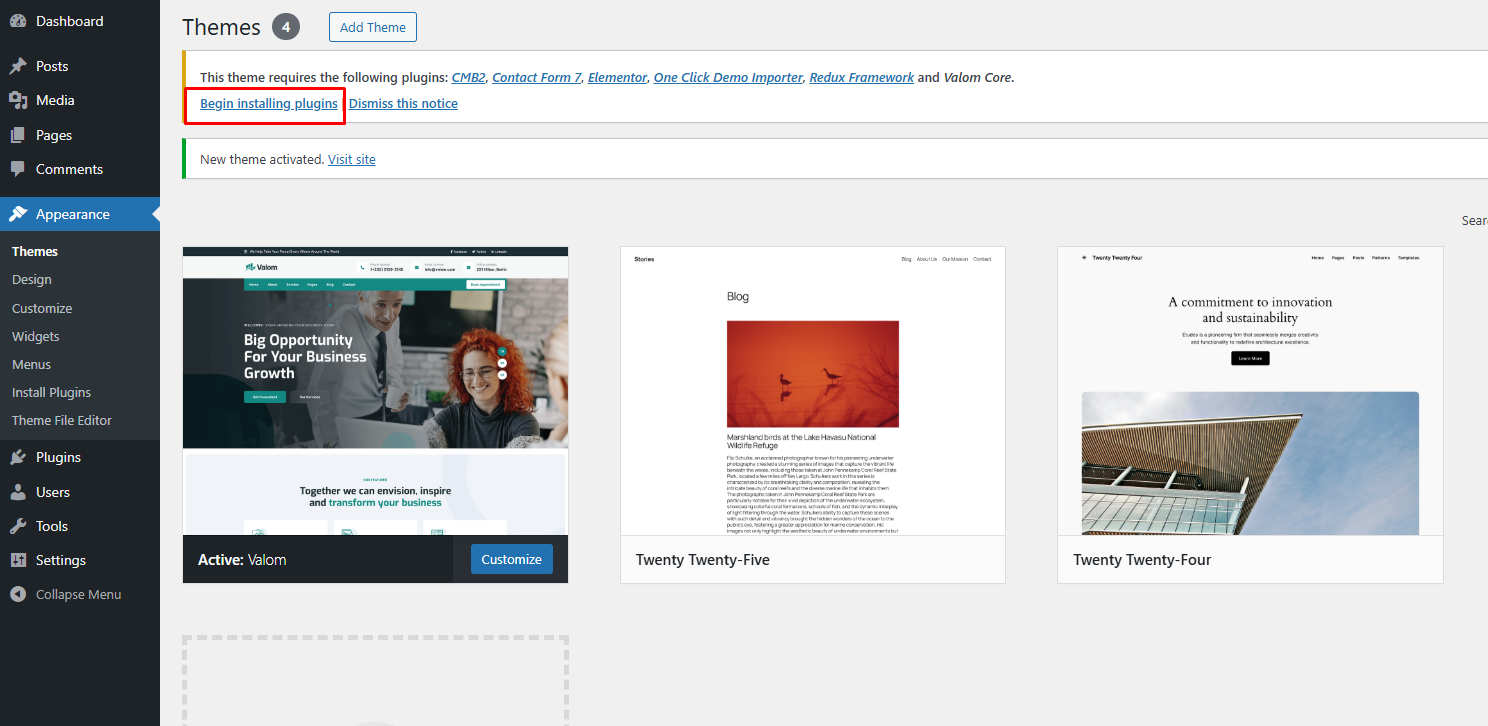Click the Add Theme button
This screenshot has width=1488, height=726.
[x=372, y=27]
